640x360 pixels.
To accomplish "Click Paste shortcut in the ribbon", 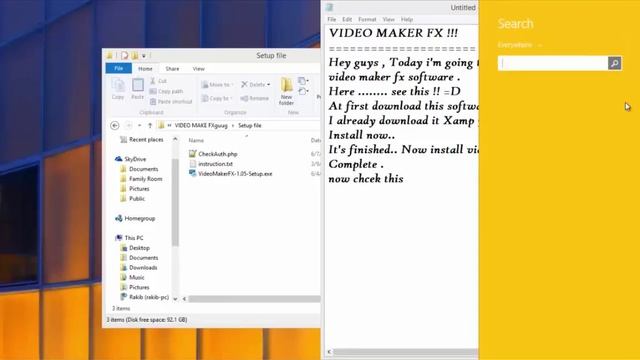I will (171, 101).
